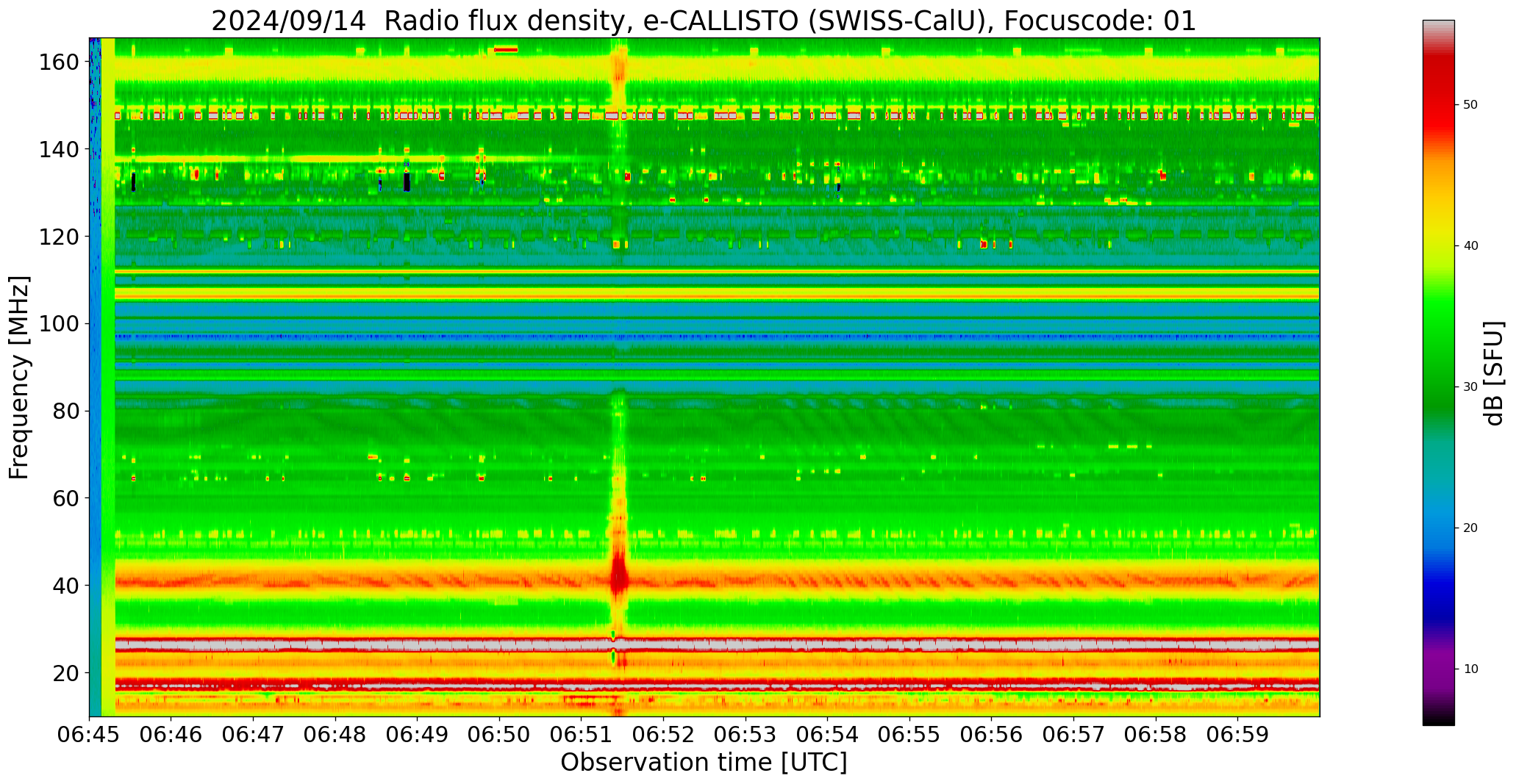Click the time tick label 06:50

coord(500,735)
